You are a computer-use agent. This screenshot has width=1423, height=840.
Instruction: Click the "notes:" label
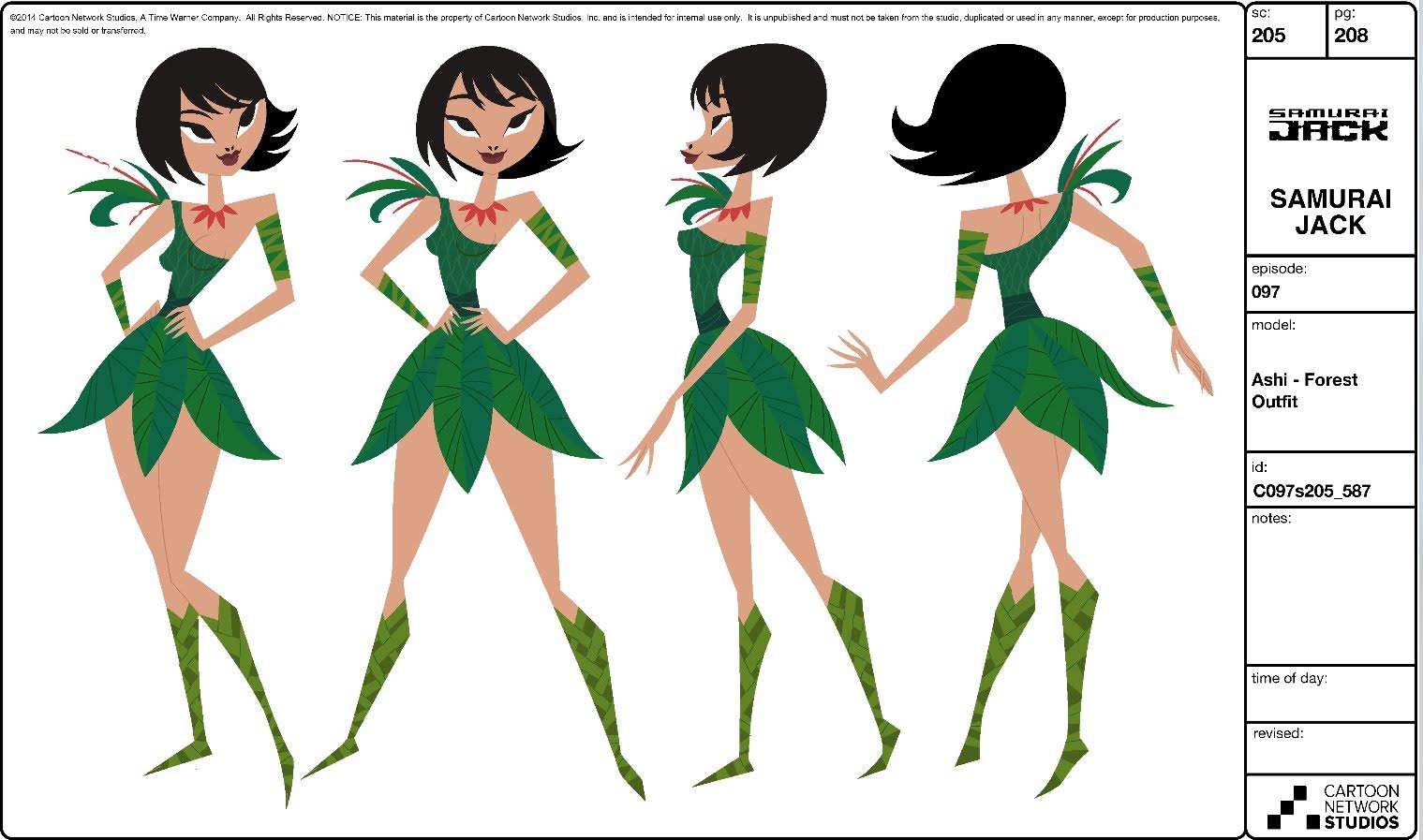click(x=1271, y=518)
